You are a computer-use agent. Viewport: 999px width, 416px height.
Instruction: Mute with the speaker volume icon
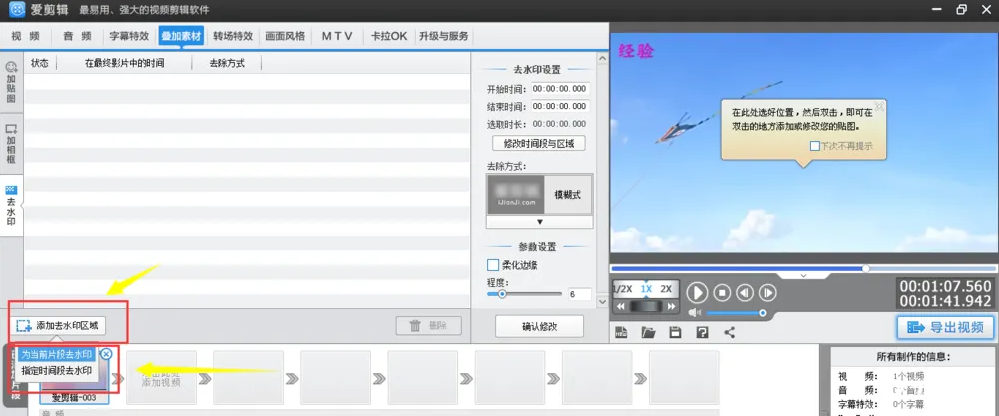pos(694,312)
